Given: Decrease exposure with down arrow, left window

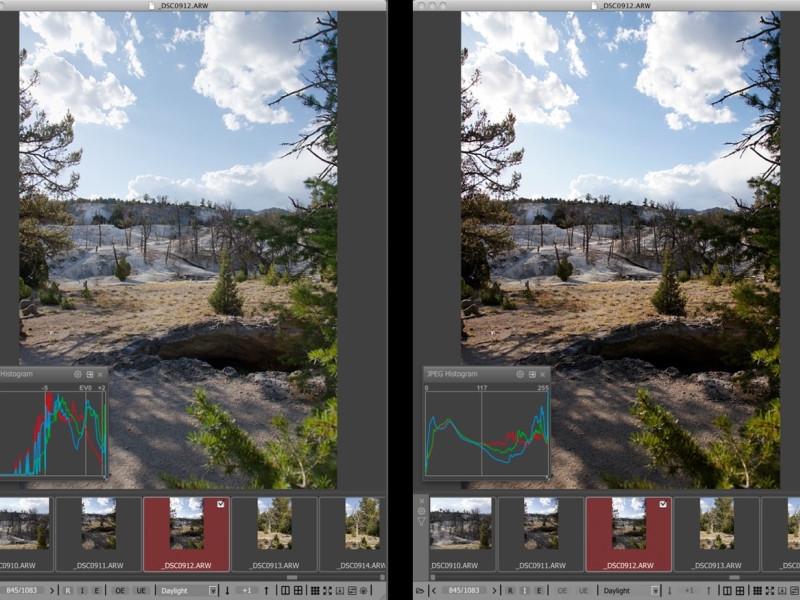Looking at the screenshot, I should tap(228, 590).
